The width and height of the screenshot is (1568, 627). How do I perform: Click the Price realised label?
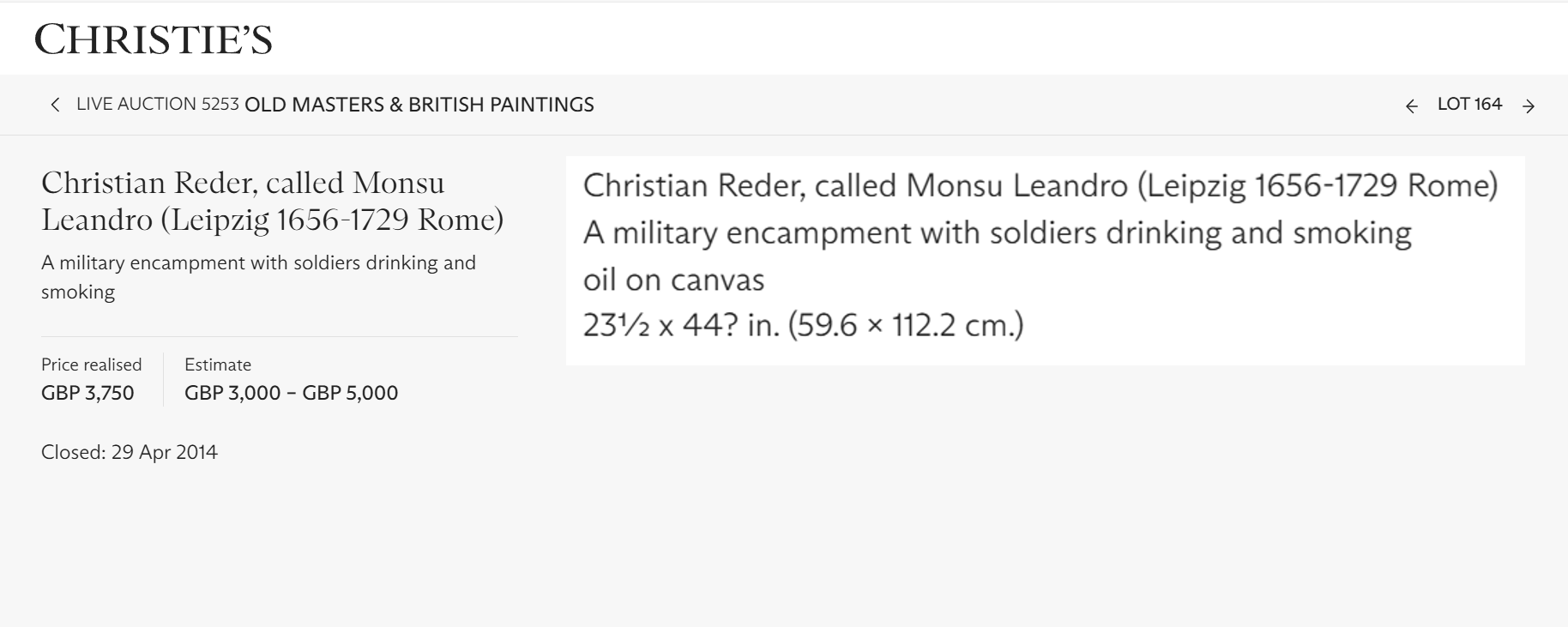[x=91, y=365]
